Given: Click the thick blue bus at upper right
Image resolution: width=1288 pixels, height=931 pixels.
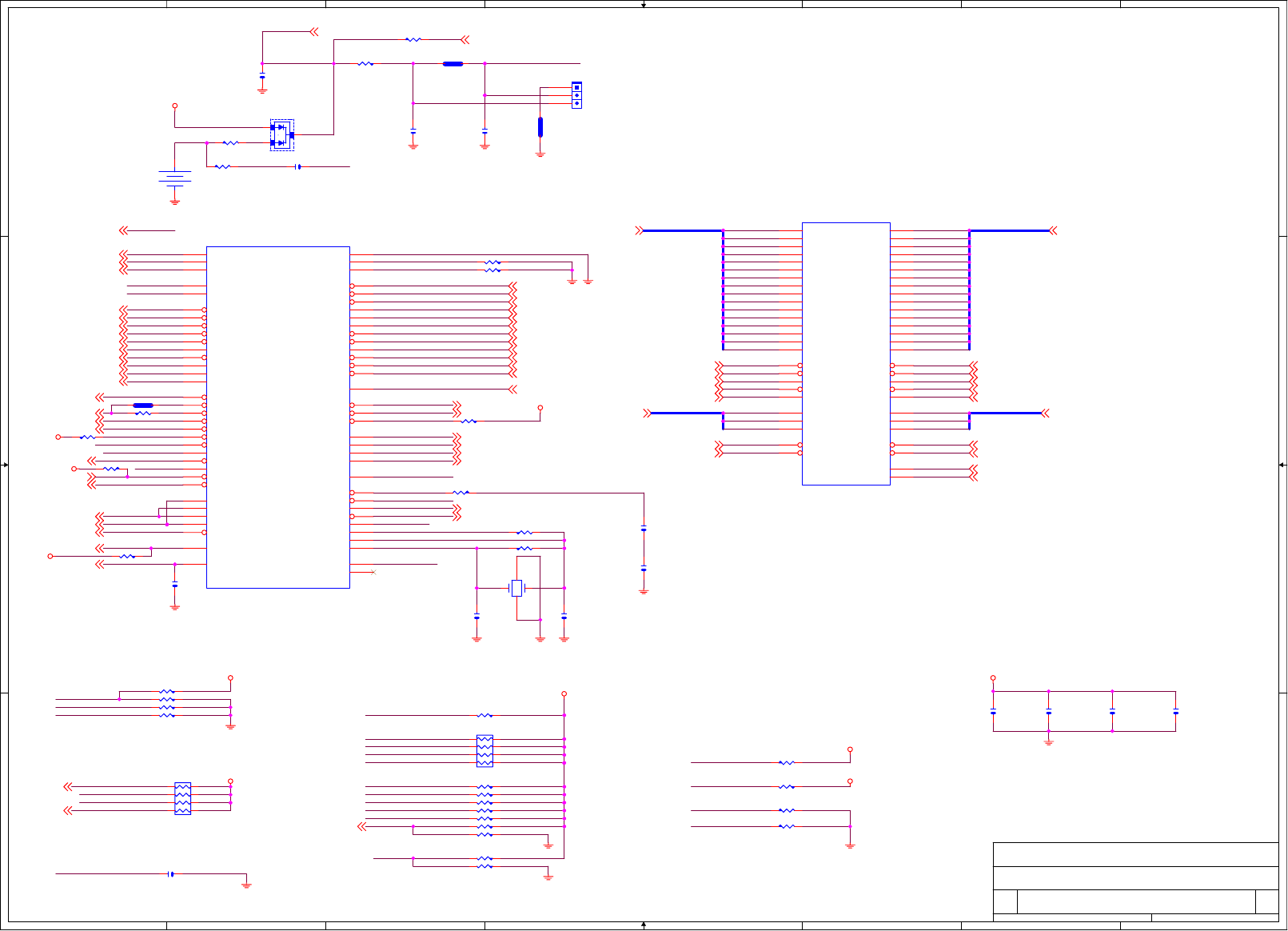Looking at the screenshot, I should pos(1009,230).
